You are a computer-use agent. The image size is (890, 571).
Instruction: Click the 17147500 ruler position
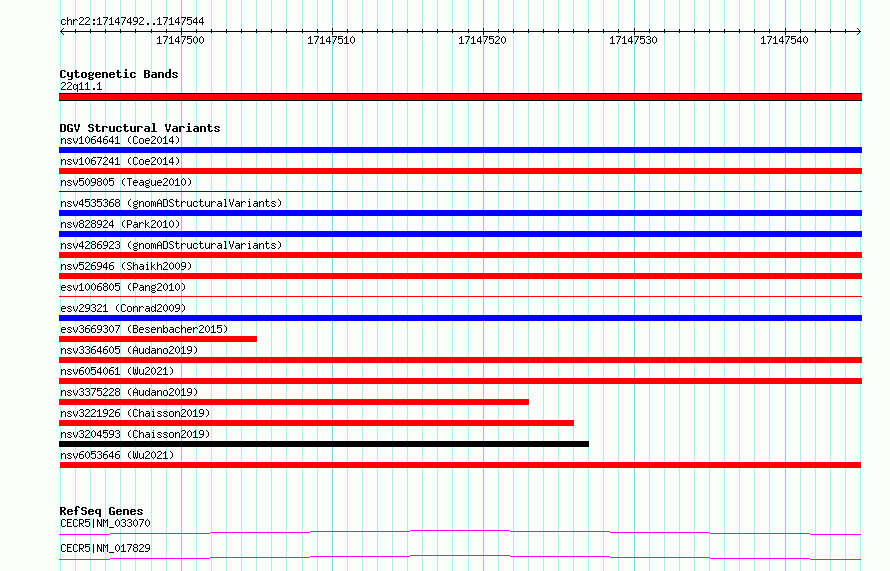coord(180,40)
